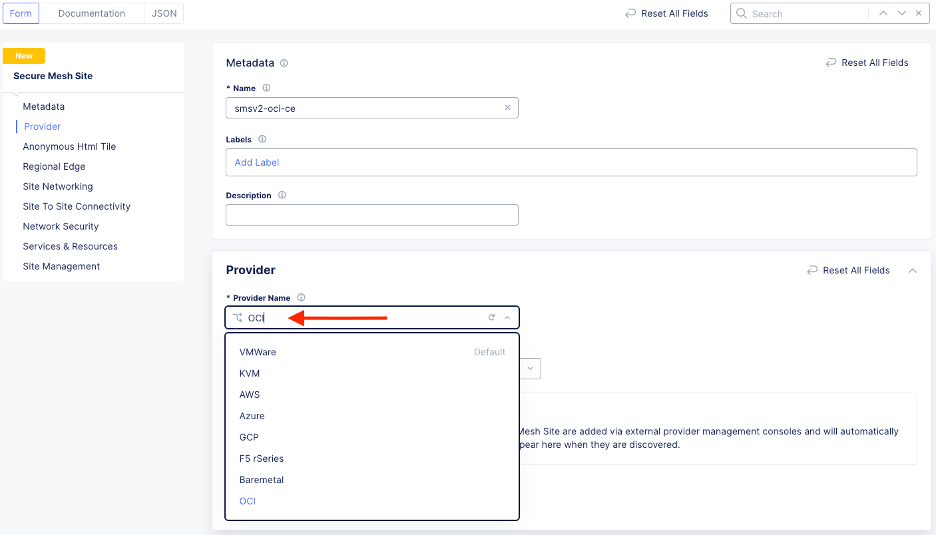
Task: Collapse the Provider Name dropdown chevron
Action: [x=507, y=318]
